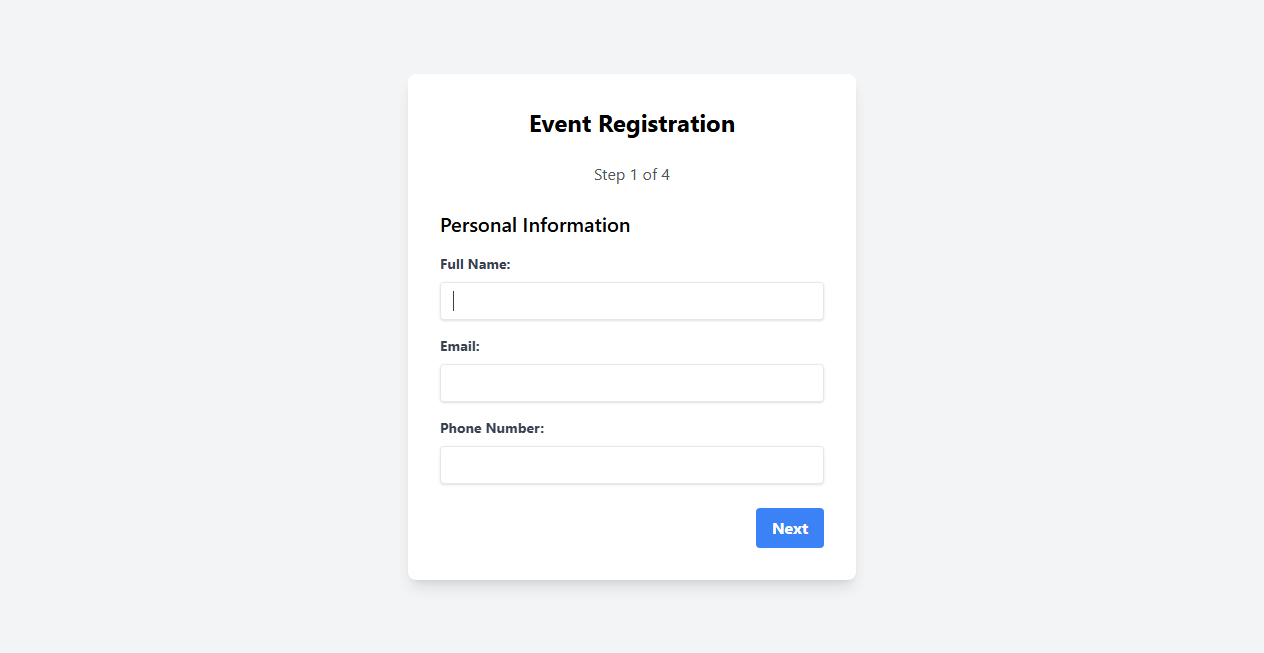Click the blue Next button
1264x653 pixels.
[x=790, y=528]
